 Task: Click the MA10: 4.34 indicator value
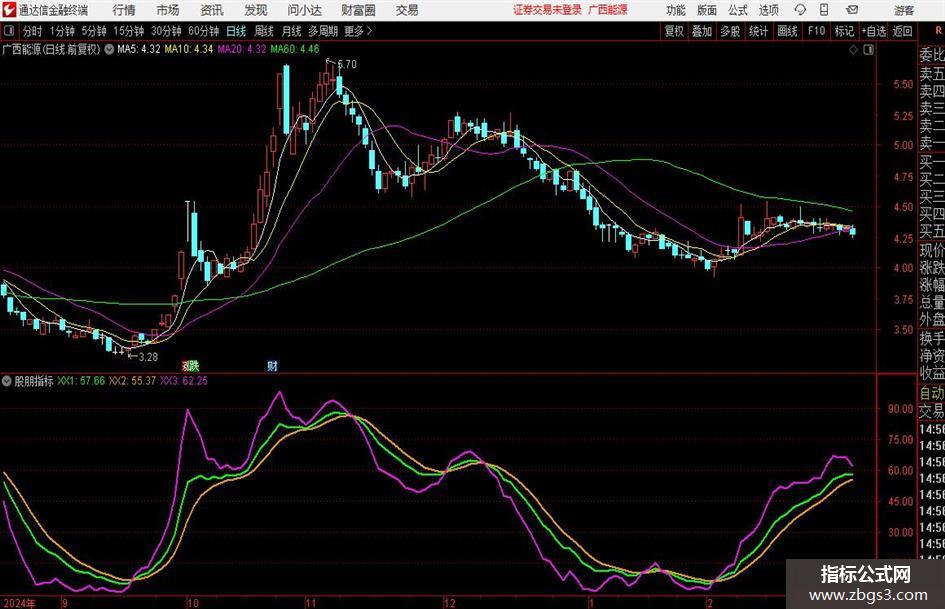click(x=189, y=49)
